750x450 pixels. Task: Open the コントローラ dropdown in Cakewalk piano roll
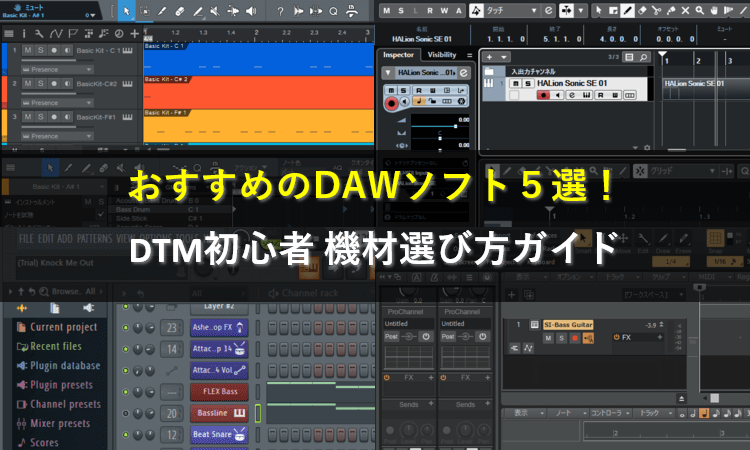click(x=609, y=413)
